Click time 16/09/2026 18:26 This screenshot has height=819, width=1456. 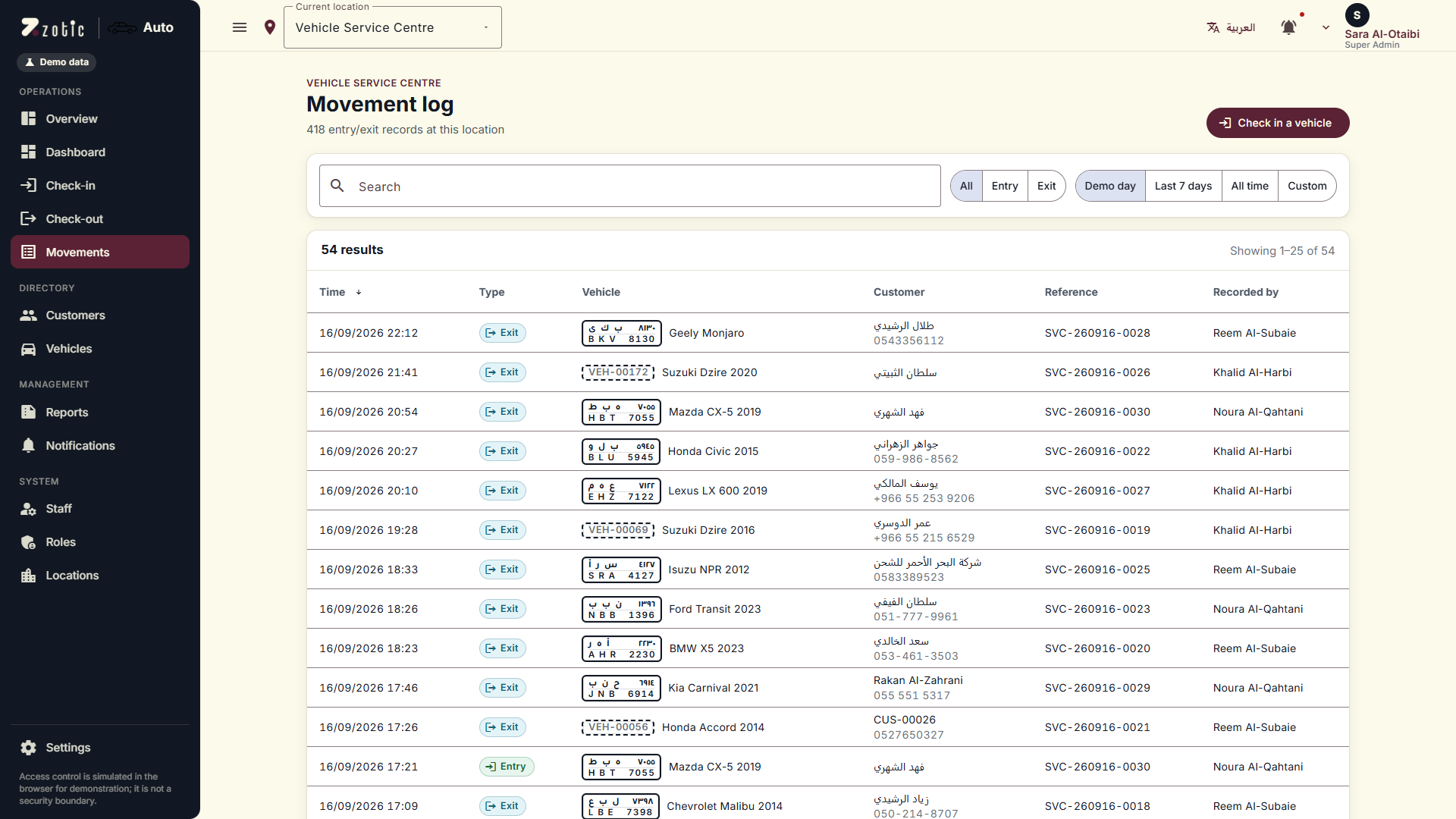pyautogui.click(x=369, y=609)
